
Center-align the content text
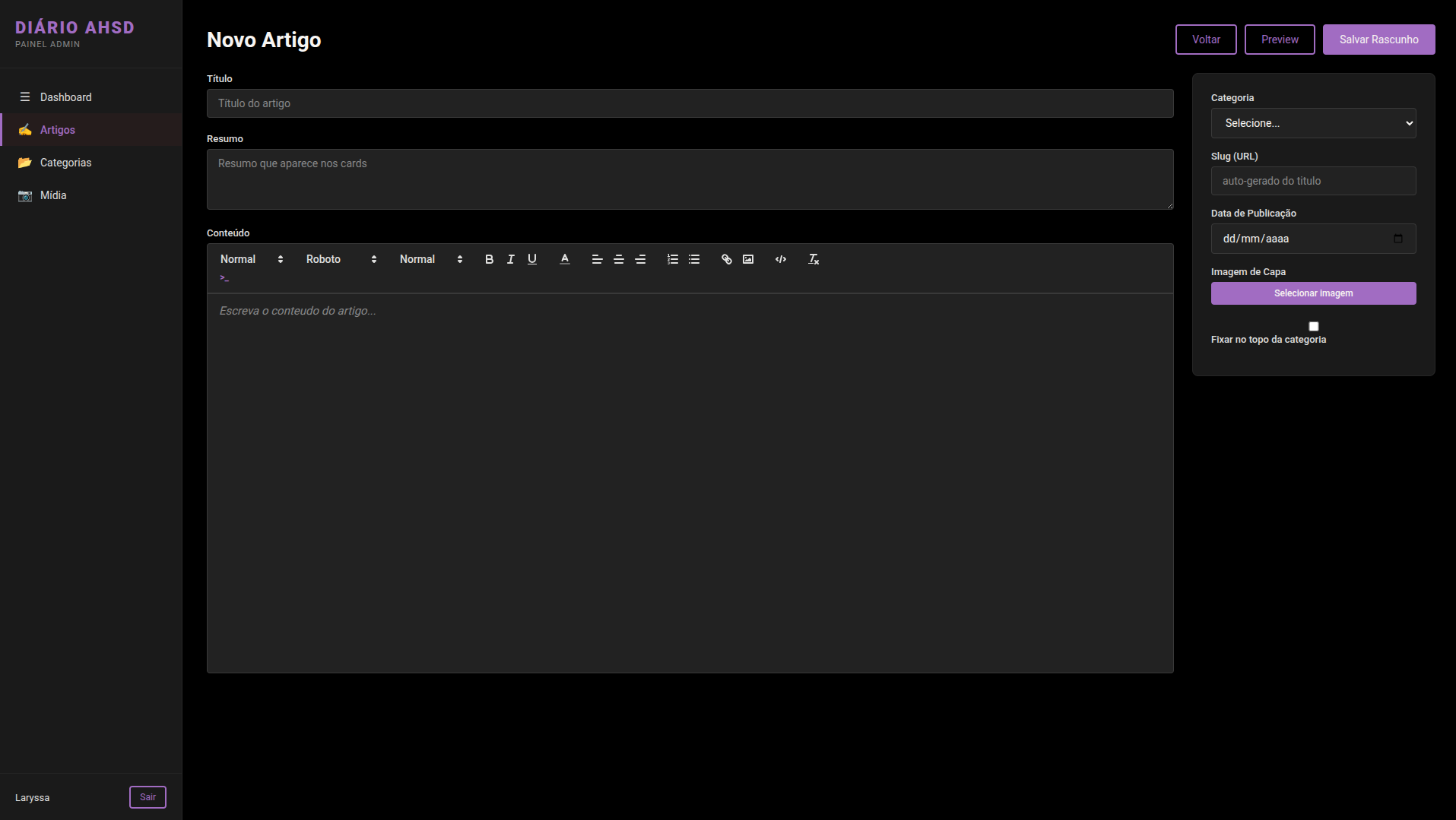coord(619,259)
